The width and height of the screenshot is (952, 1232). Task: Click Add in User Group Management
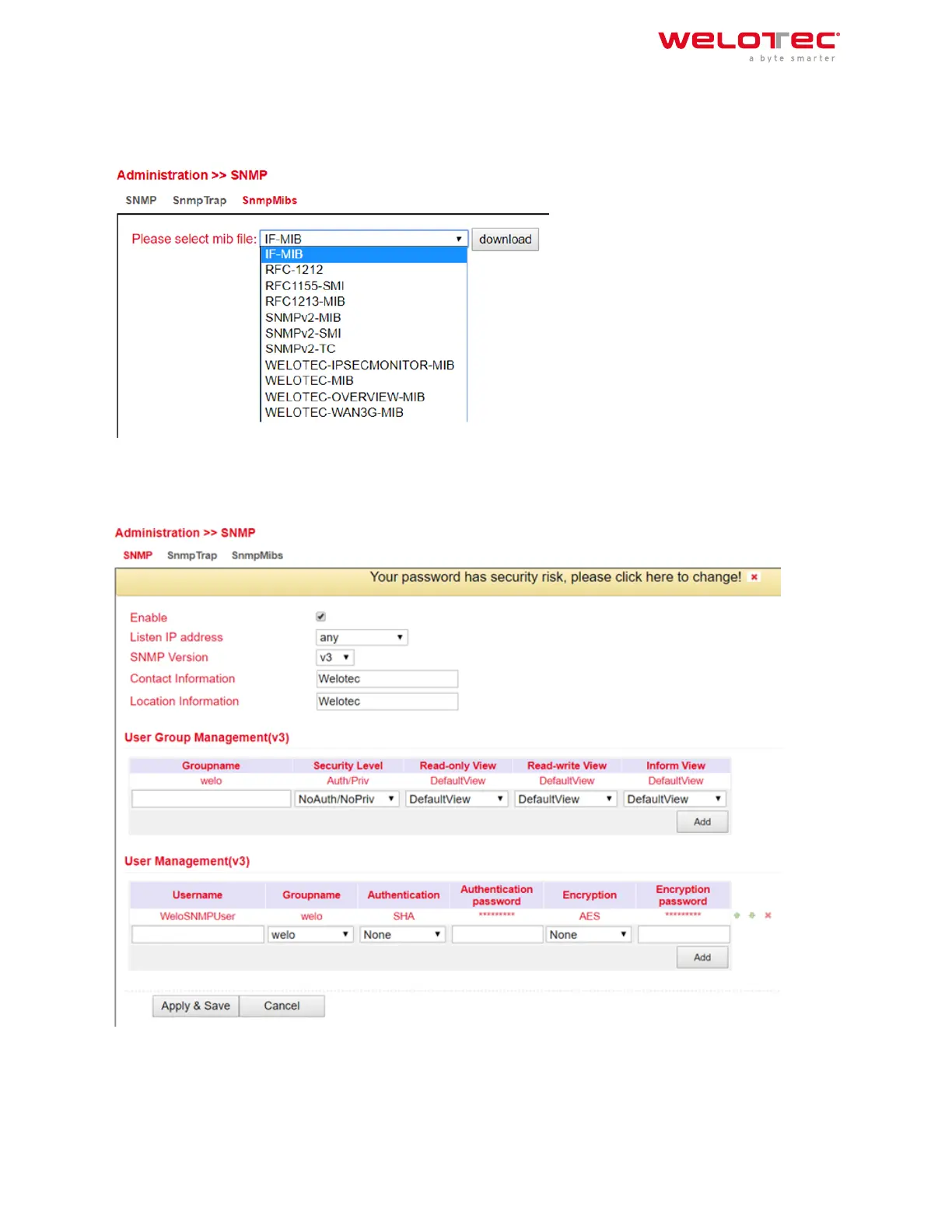[702, 822]
